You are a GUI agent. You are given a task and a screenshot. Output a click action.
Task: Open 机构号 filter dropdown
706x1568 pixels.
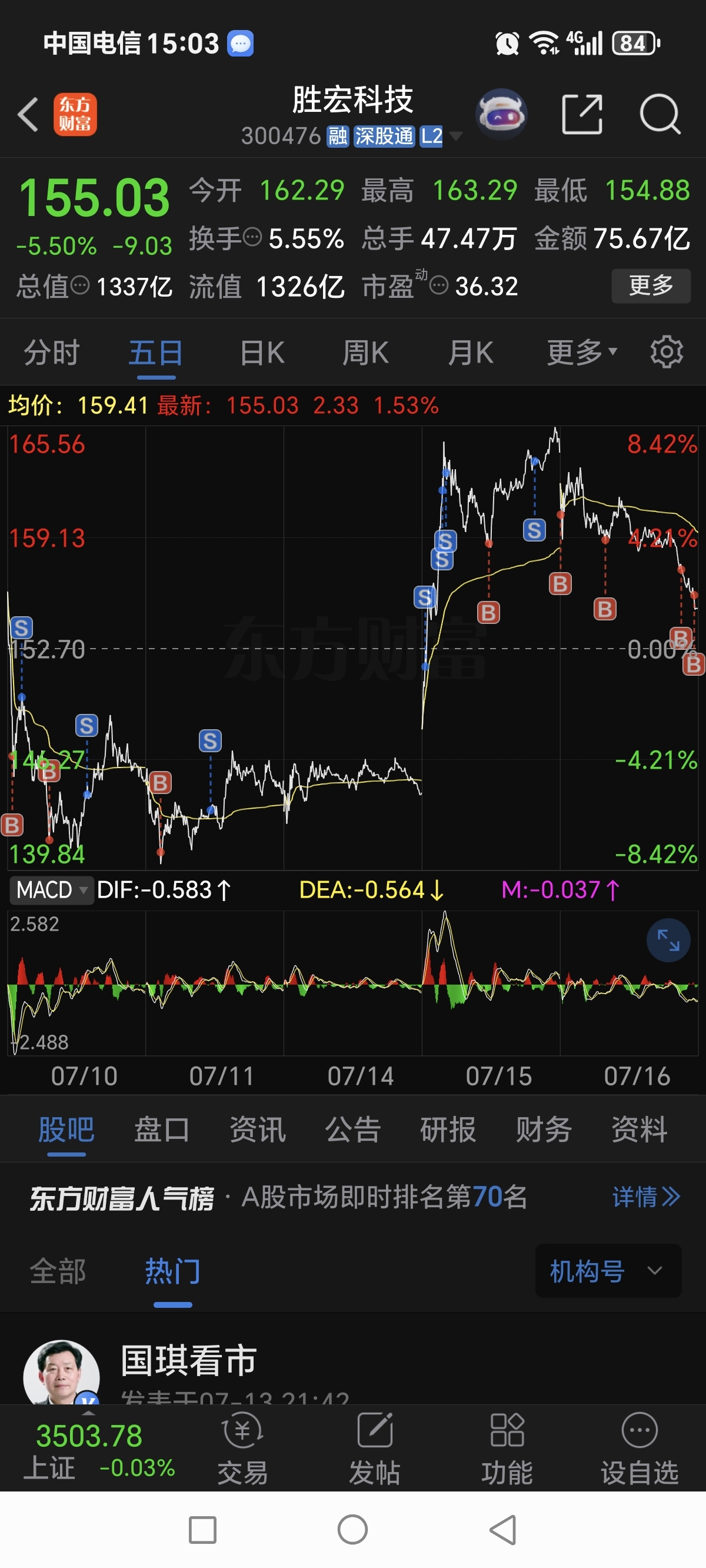pyautogui.click(x=608, y=1270)
